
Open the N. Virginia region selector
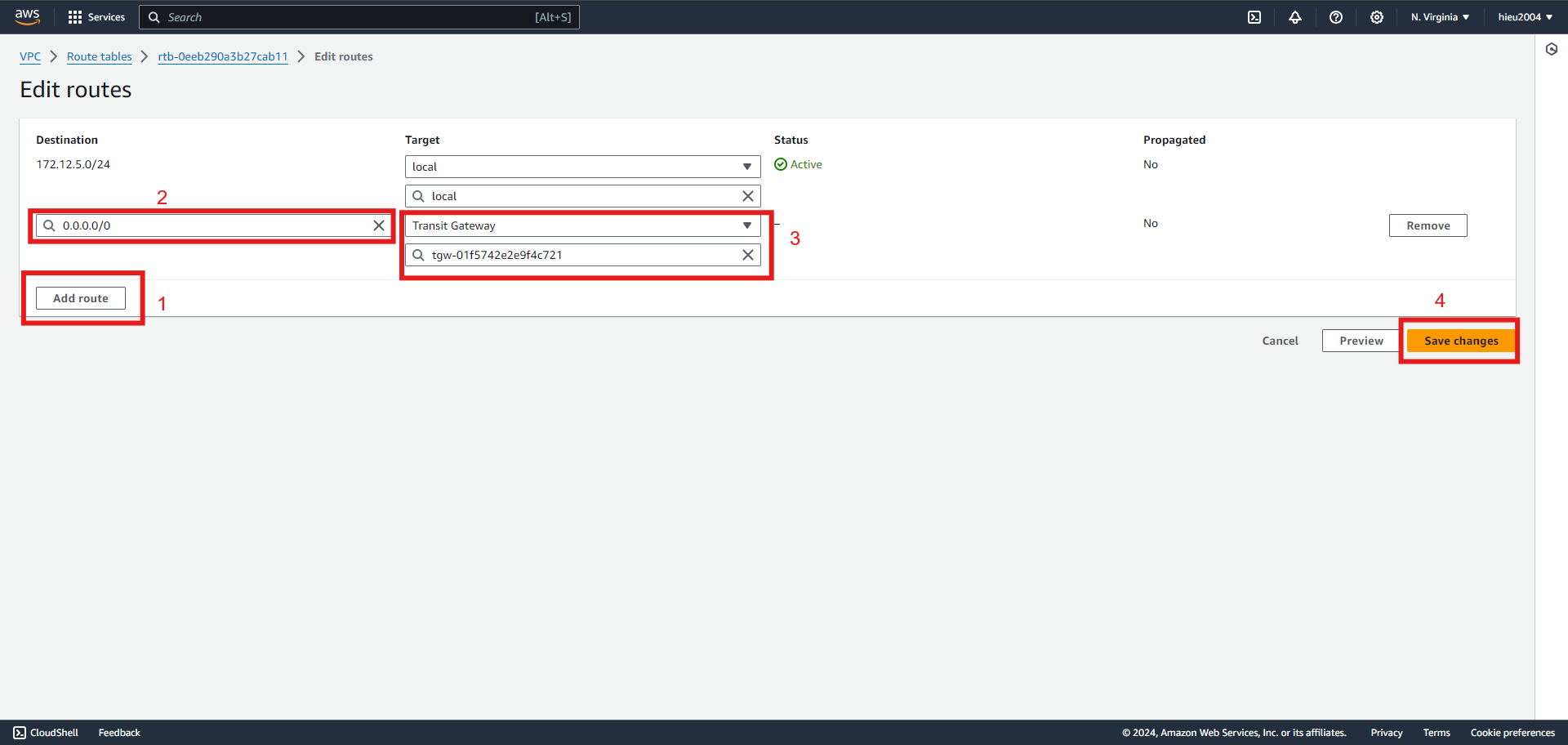tap(1440, 17)
